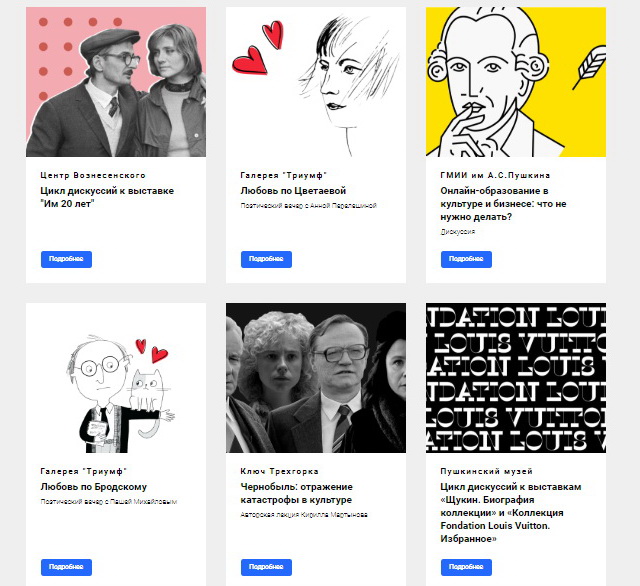Click Подробнее under Любовь по Бродскому
Screen dimensions: 640x586
tap(66, 567)
